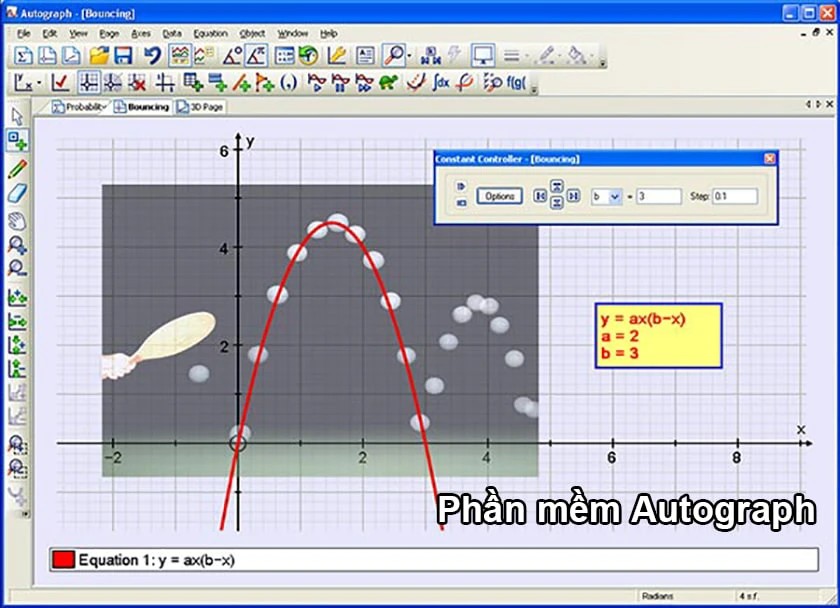Click the right arrow increase-value button
Viewport: 840px width, 608px height.
tap(573, 196)
